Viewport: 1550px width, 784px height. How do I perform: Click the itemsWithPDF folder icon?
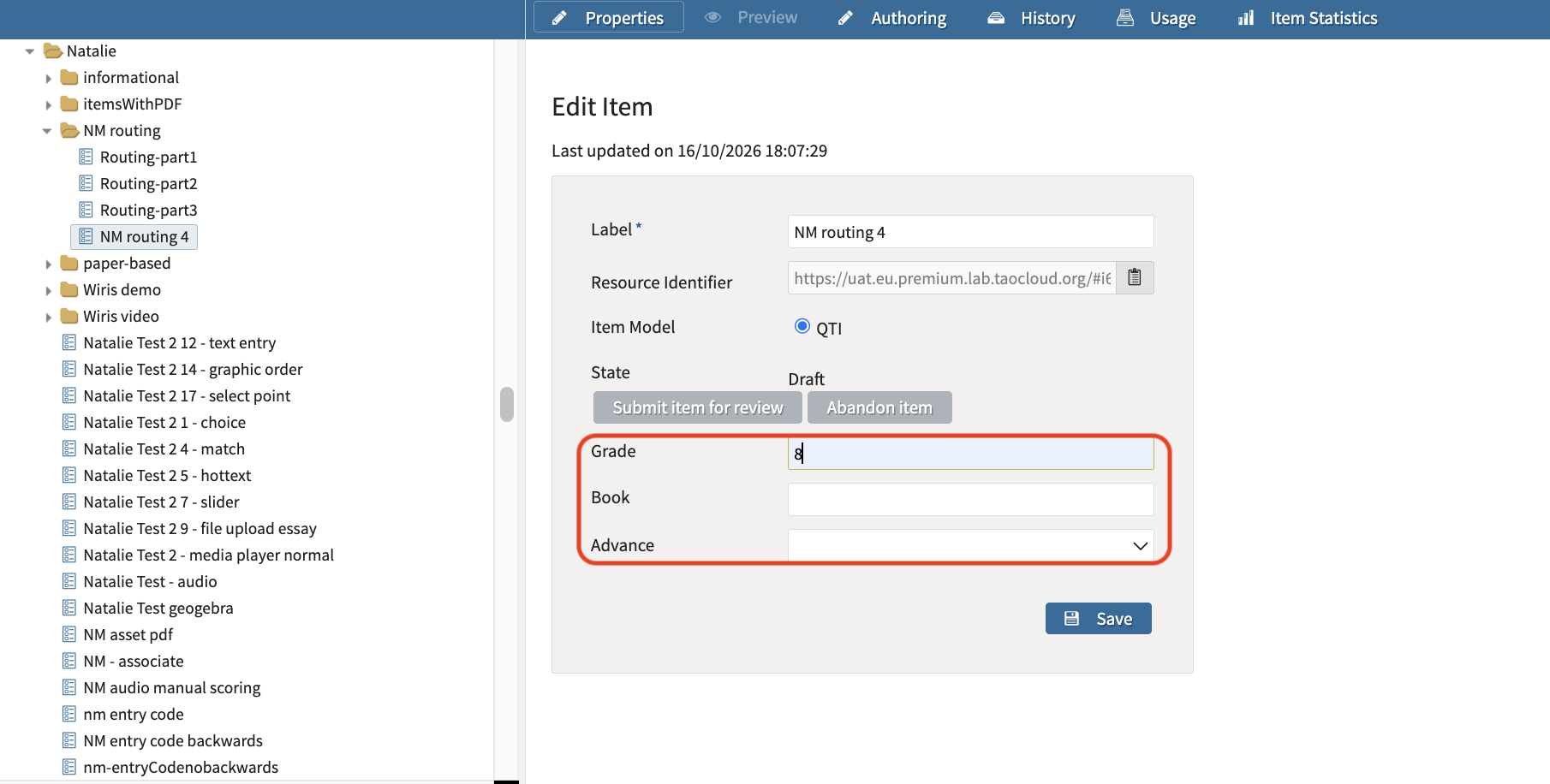point(69,104)
